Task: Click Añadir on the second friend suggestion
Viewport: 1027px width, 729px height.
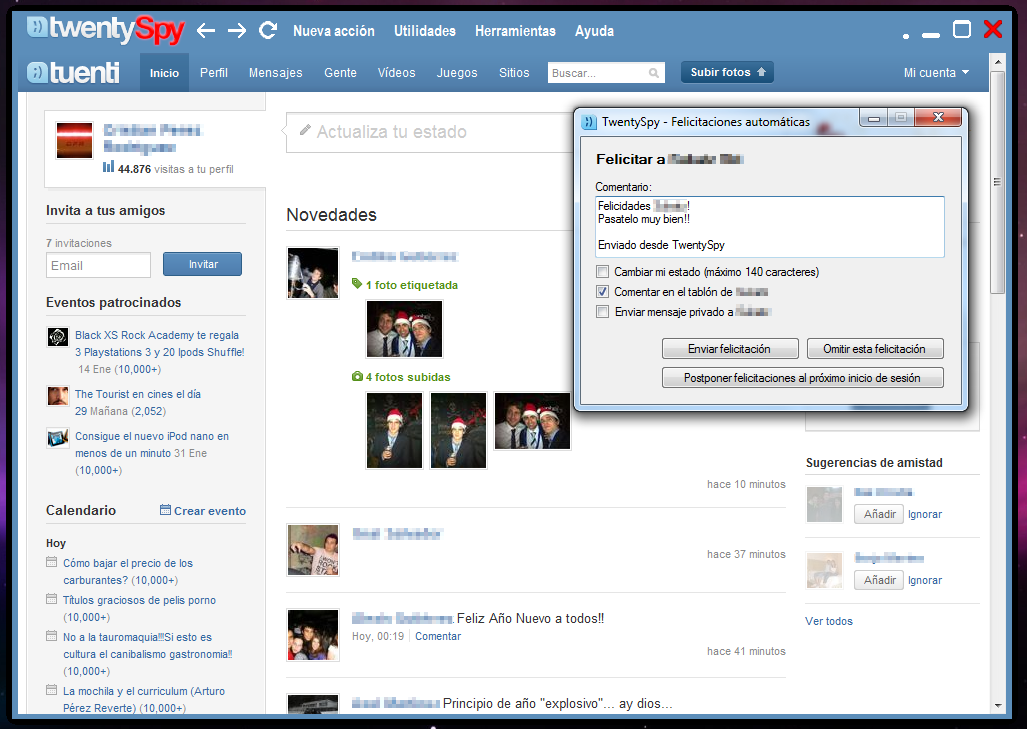Action: click(879, 580)
